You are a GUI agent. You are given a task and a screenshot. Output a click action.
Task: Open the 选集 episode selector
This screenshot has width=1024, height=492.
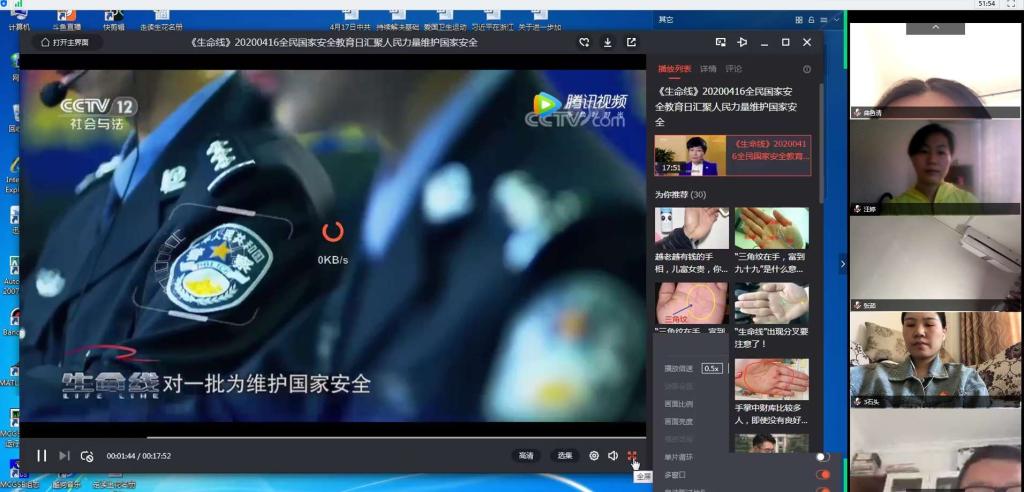pyautogui.click(x=564, y=456)
